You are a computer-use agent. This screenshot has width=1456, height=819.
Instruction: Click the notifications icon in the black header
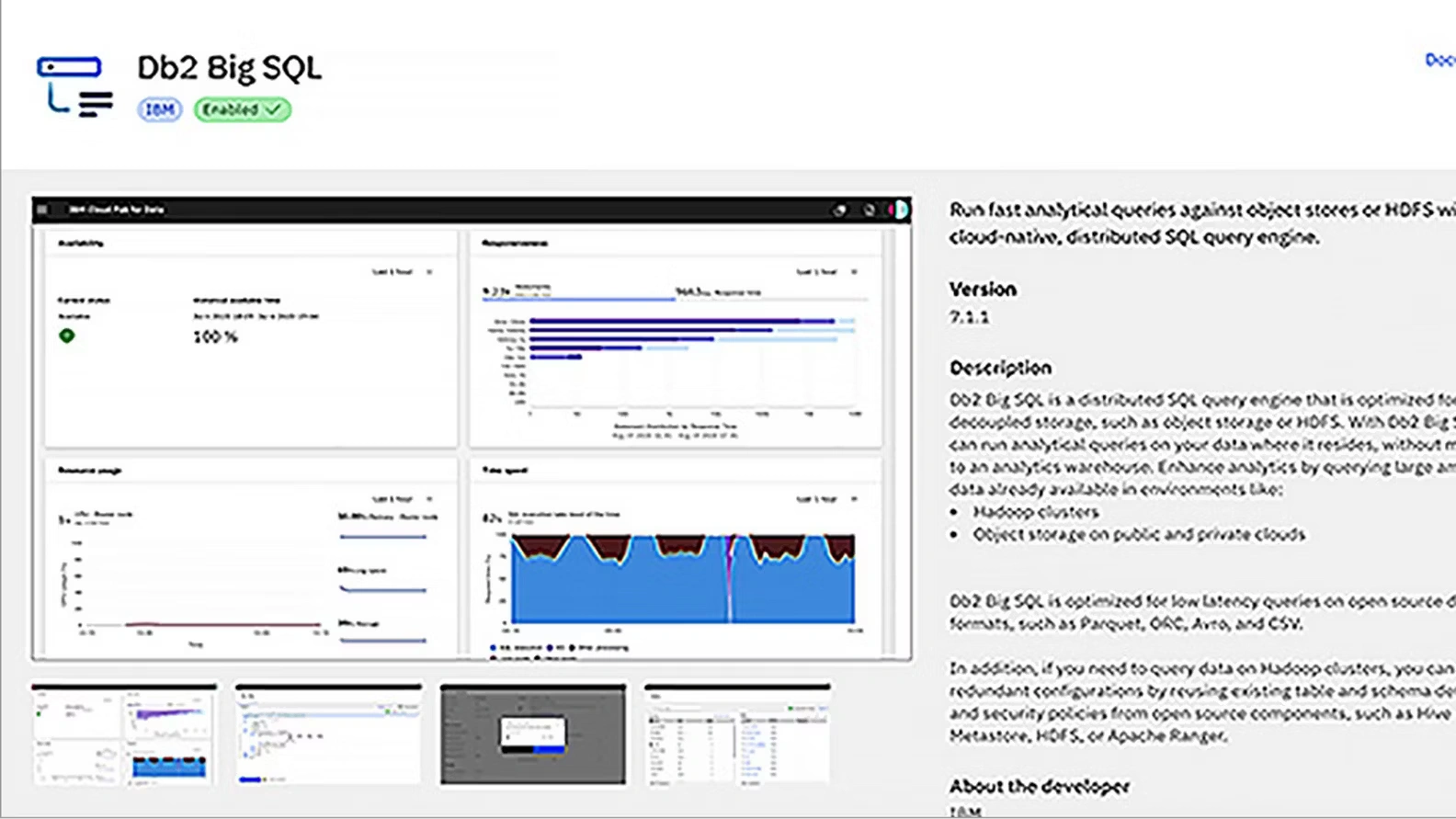pyautogui.click(x=839, y=210)
